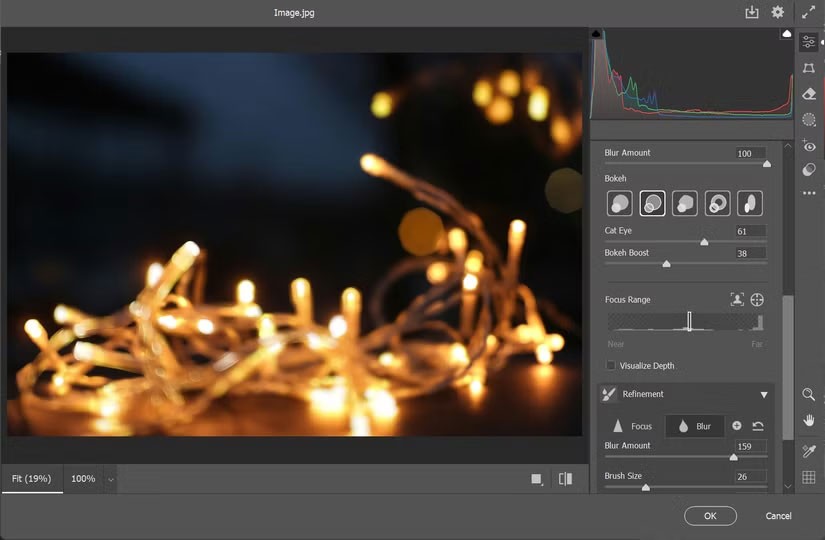Viewport: 825px width, 540px height.
Task: Open preferences with the gear icon
Action: click(x=778, y=13)
